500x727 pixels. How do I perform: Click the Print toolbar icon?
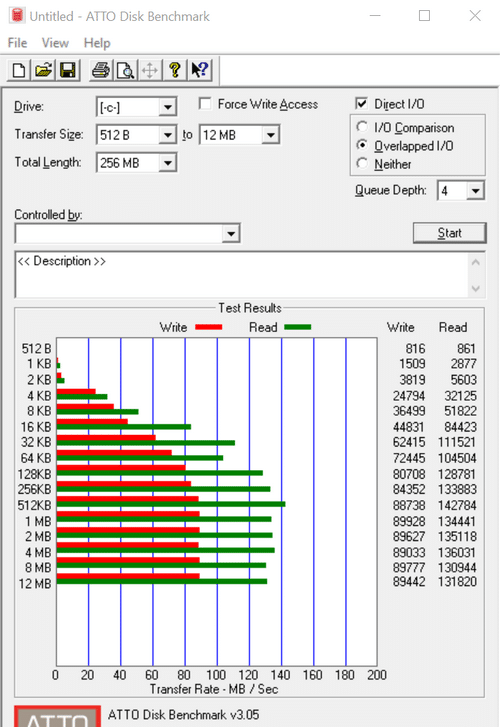(x=101, y=71)
